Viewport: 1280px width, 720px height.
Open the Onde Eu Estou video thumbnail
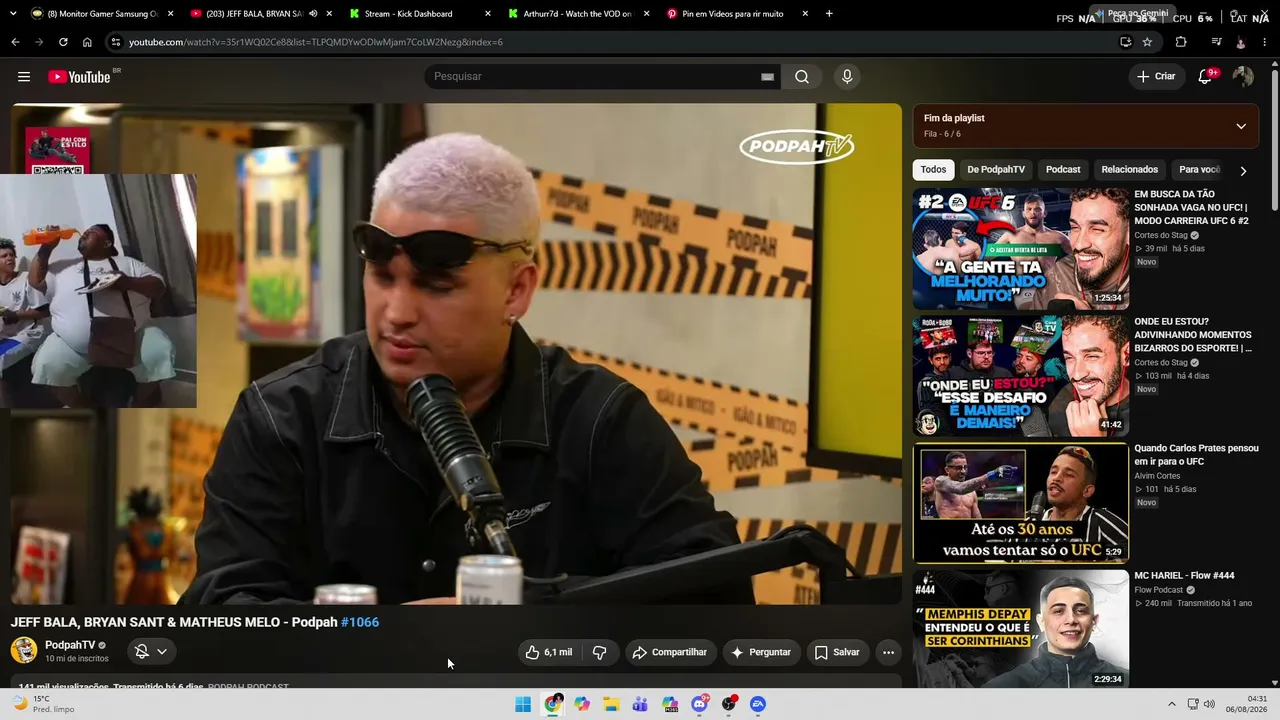1021,376
